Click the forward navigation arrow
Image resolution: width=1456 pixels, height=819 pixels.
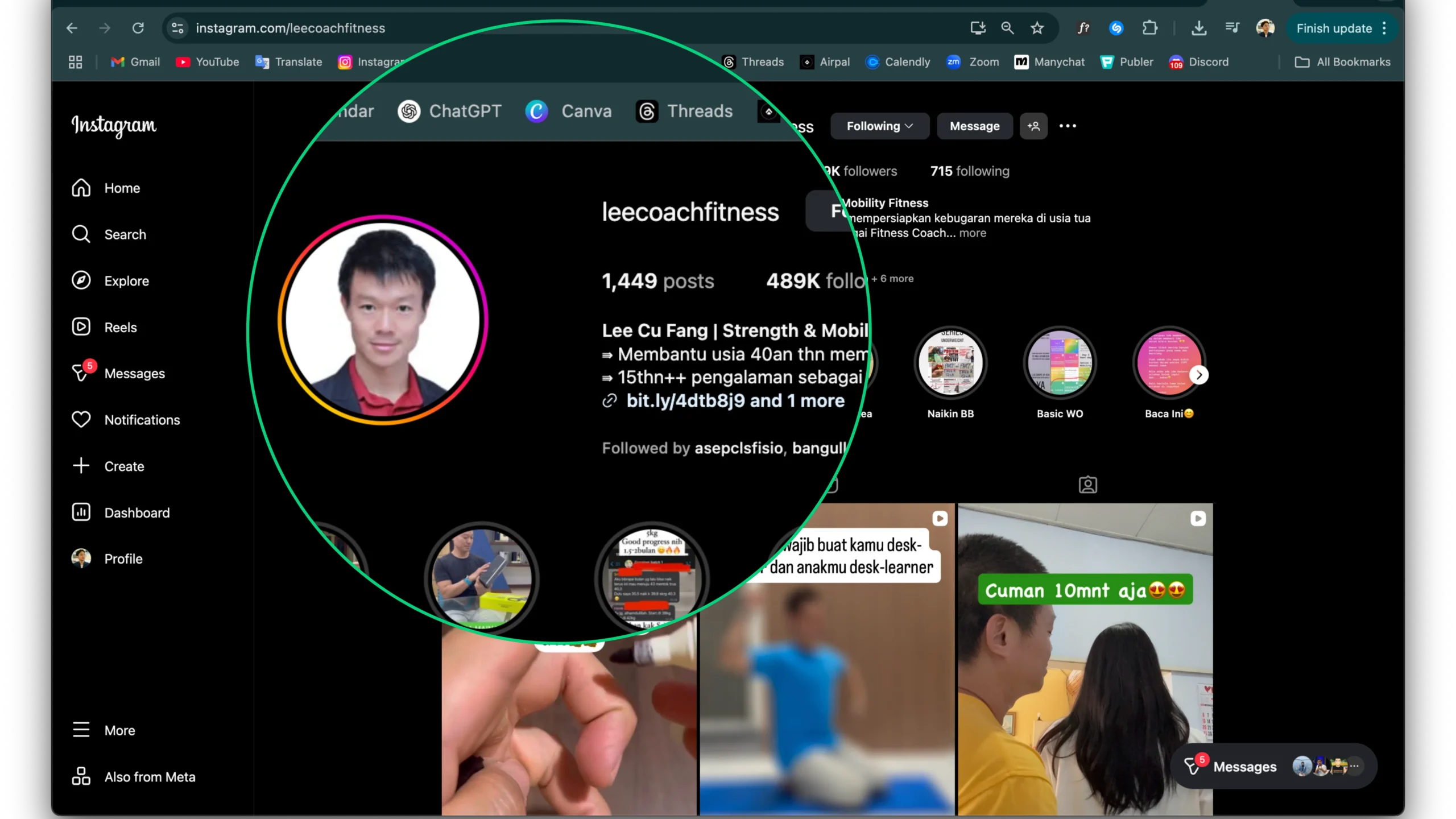(x=104, y=28)
